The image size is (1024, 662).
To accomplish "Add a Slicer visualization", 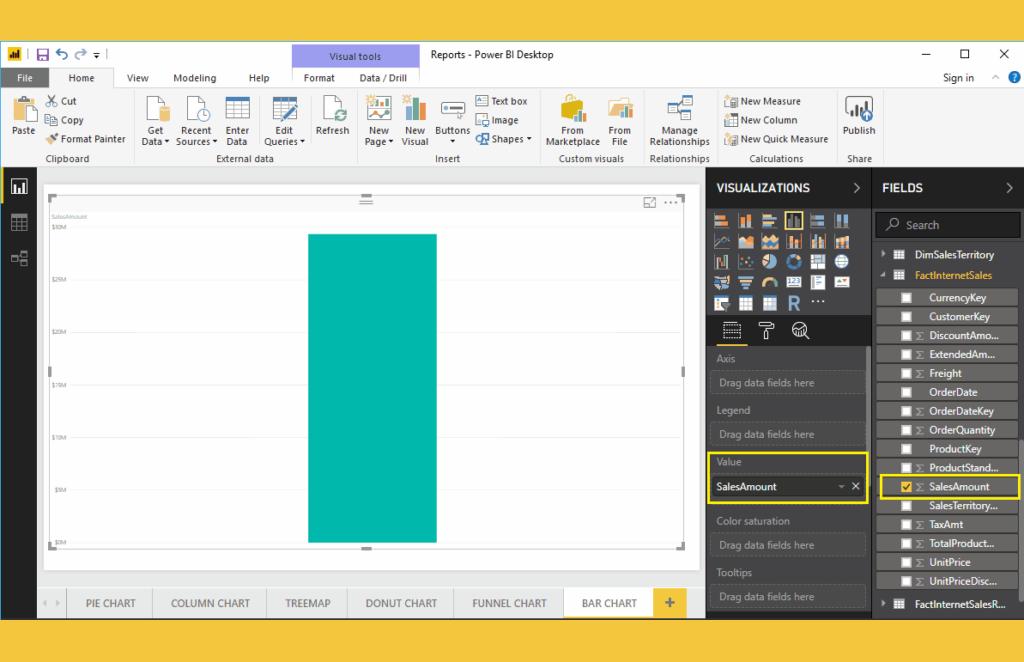I will [x=721, y=303].
